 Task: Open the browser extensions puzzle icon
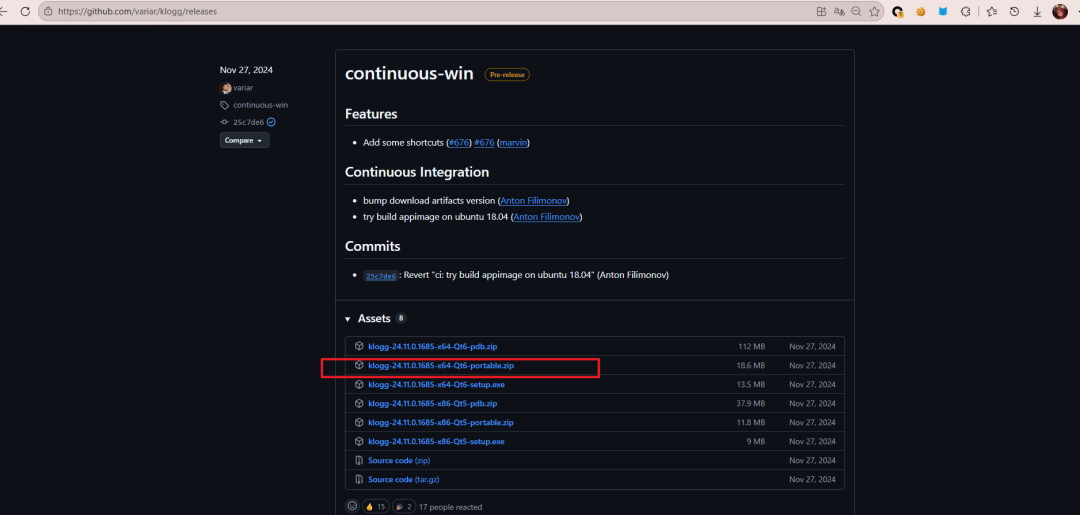coord(966,11)
